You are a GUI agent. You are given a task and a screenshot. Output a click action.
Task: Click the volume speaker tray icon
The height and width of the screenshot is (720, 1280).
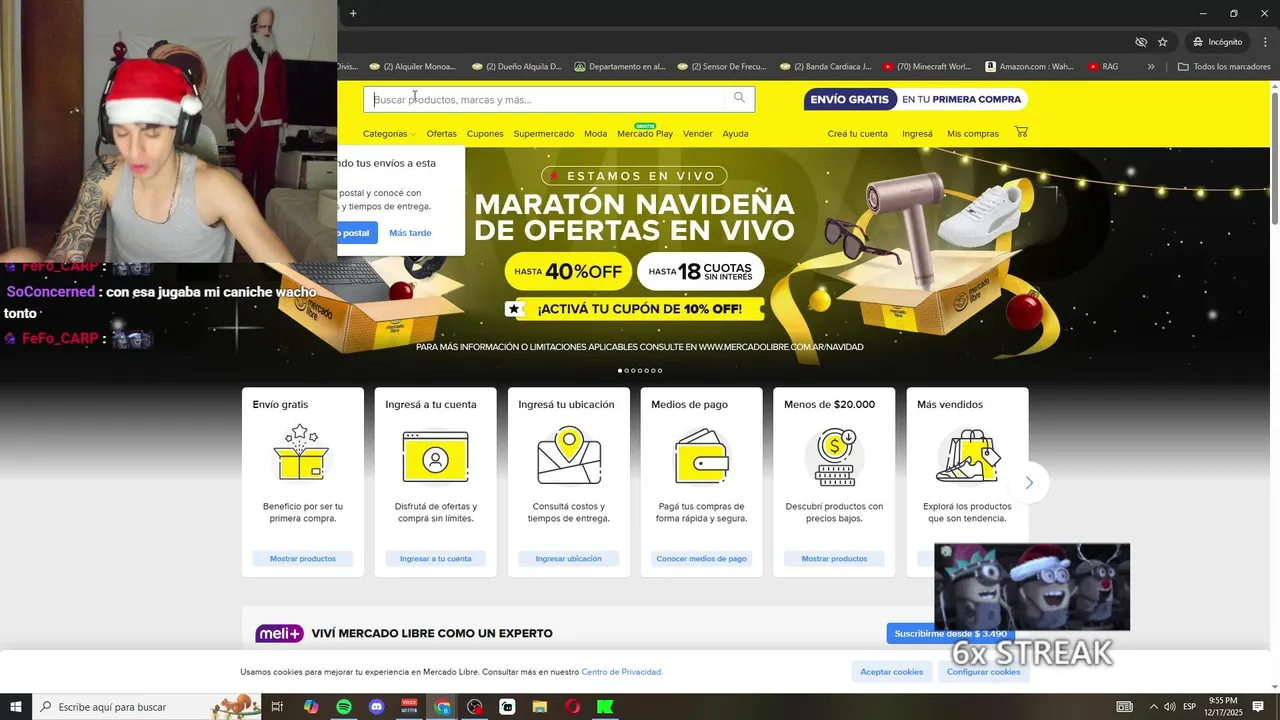[x=1170, y=707]
